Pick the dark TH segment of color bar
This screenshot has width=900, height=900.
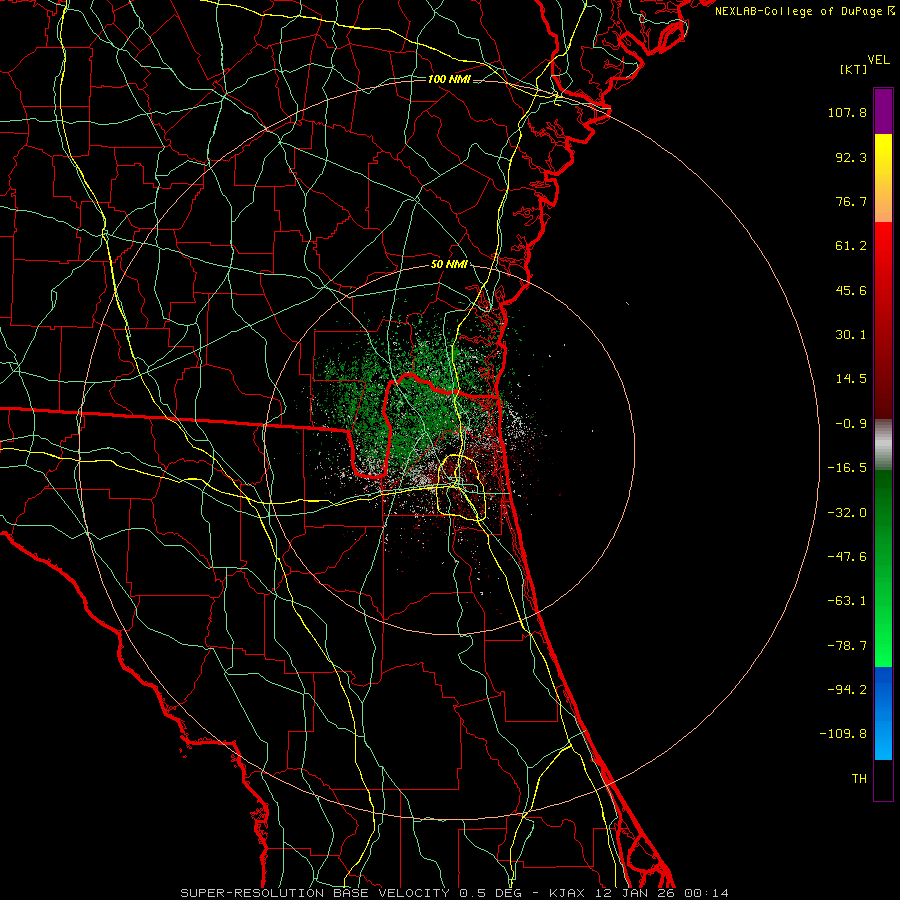[x=883, y=780]
